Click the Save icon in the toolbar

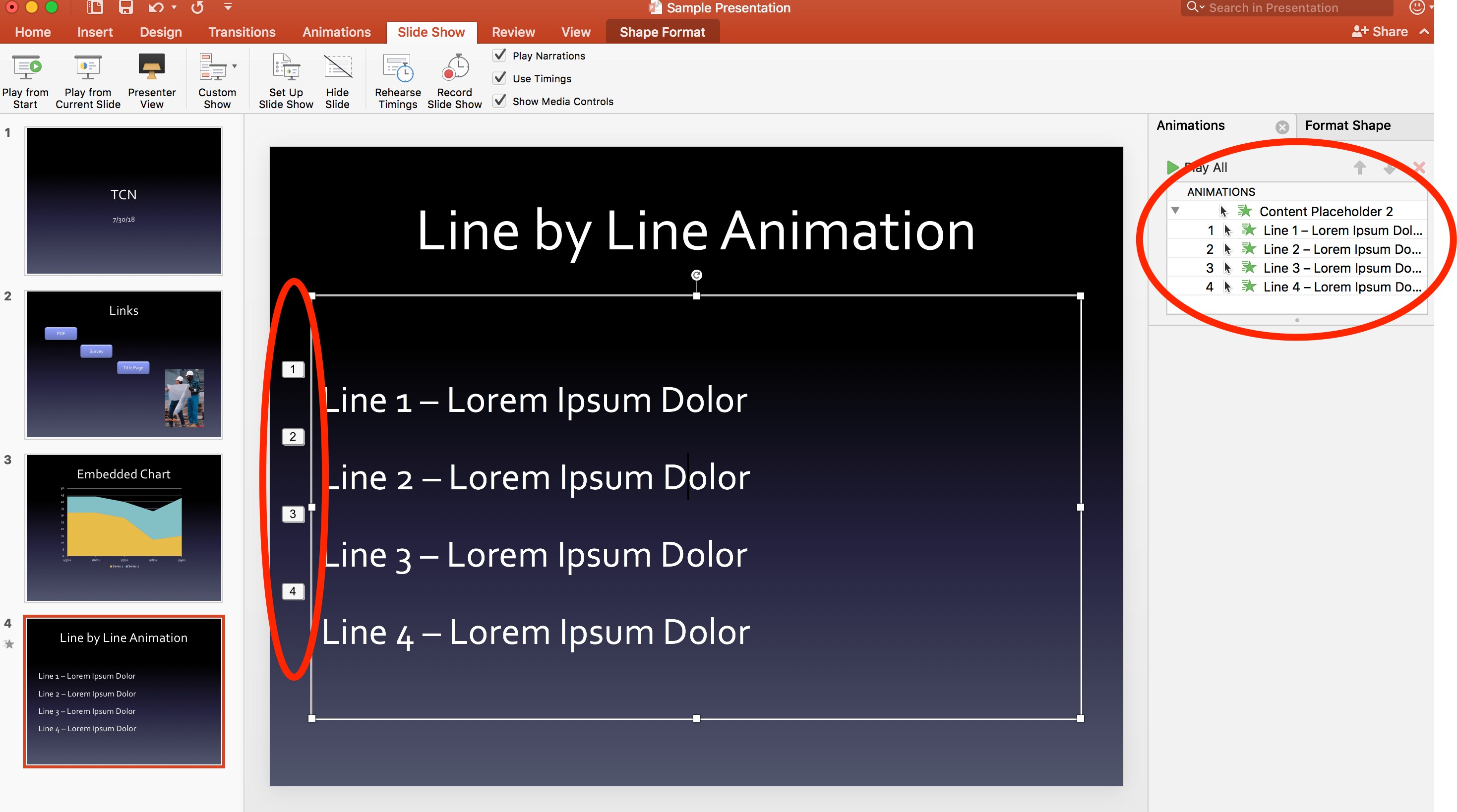pos(125,7)
